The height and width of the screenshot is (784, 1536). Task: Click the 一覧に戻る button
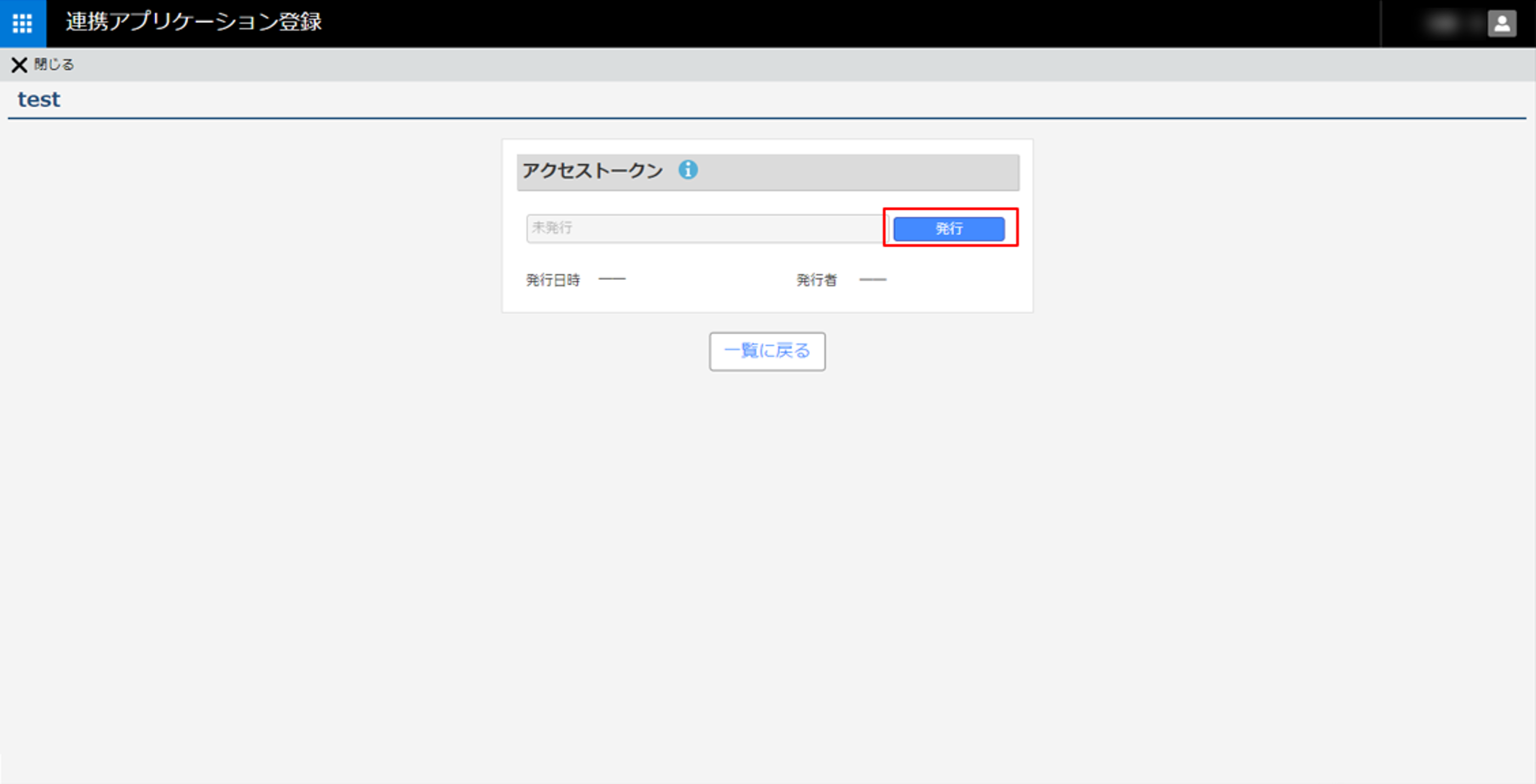coord(767,351)
